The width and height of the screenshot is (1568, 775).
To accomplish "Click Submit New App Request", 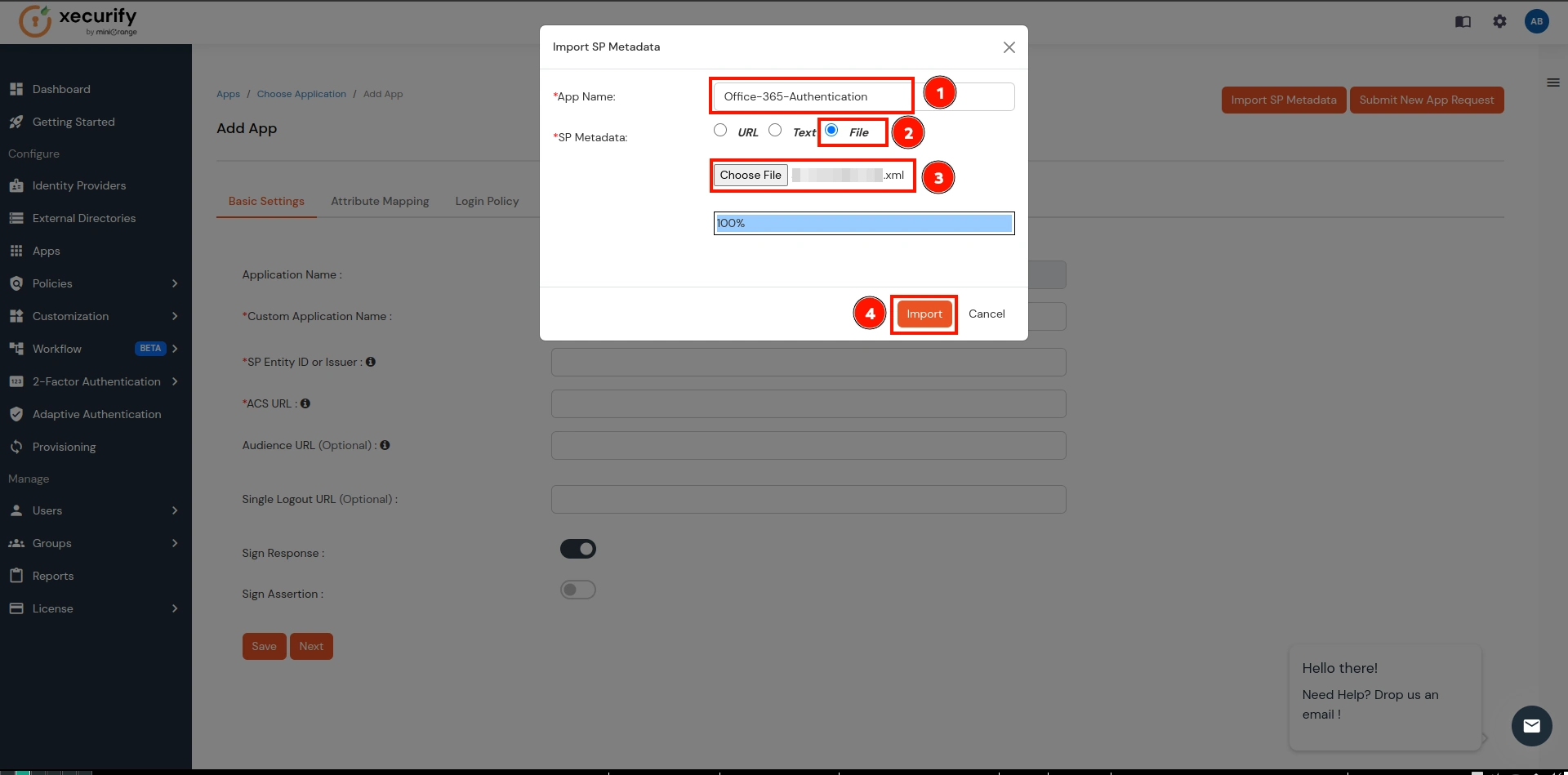I will point(1427,100).
